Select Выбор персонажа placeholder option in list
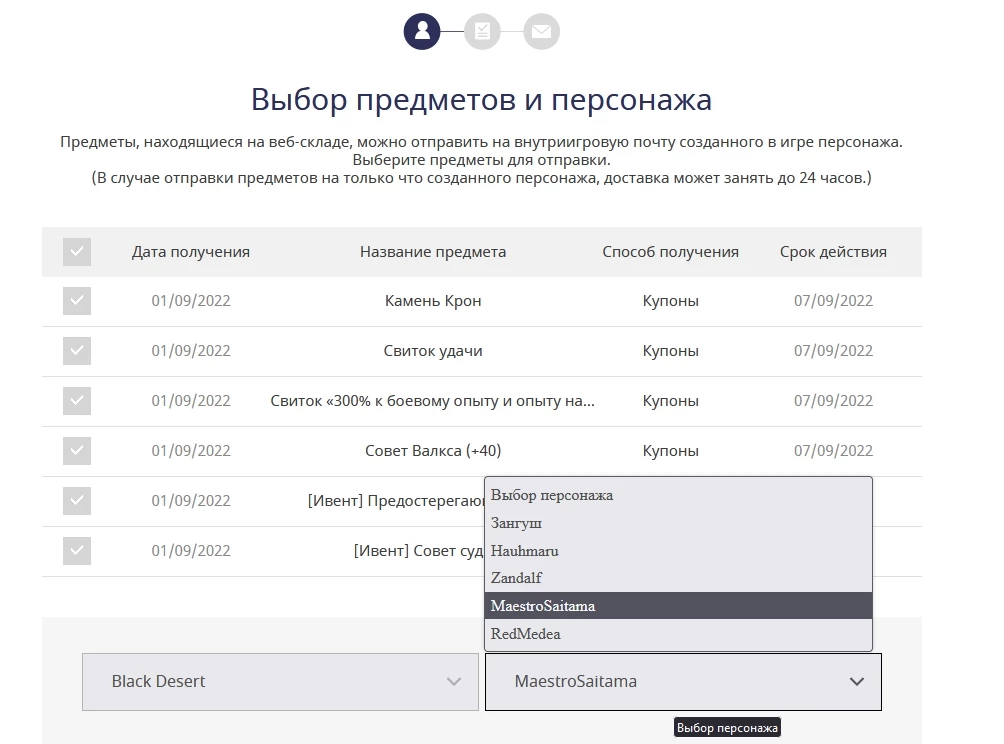The height and width of the screenshot is (744, 1004). point(679,495)
